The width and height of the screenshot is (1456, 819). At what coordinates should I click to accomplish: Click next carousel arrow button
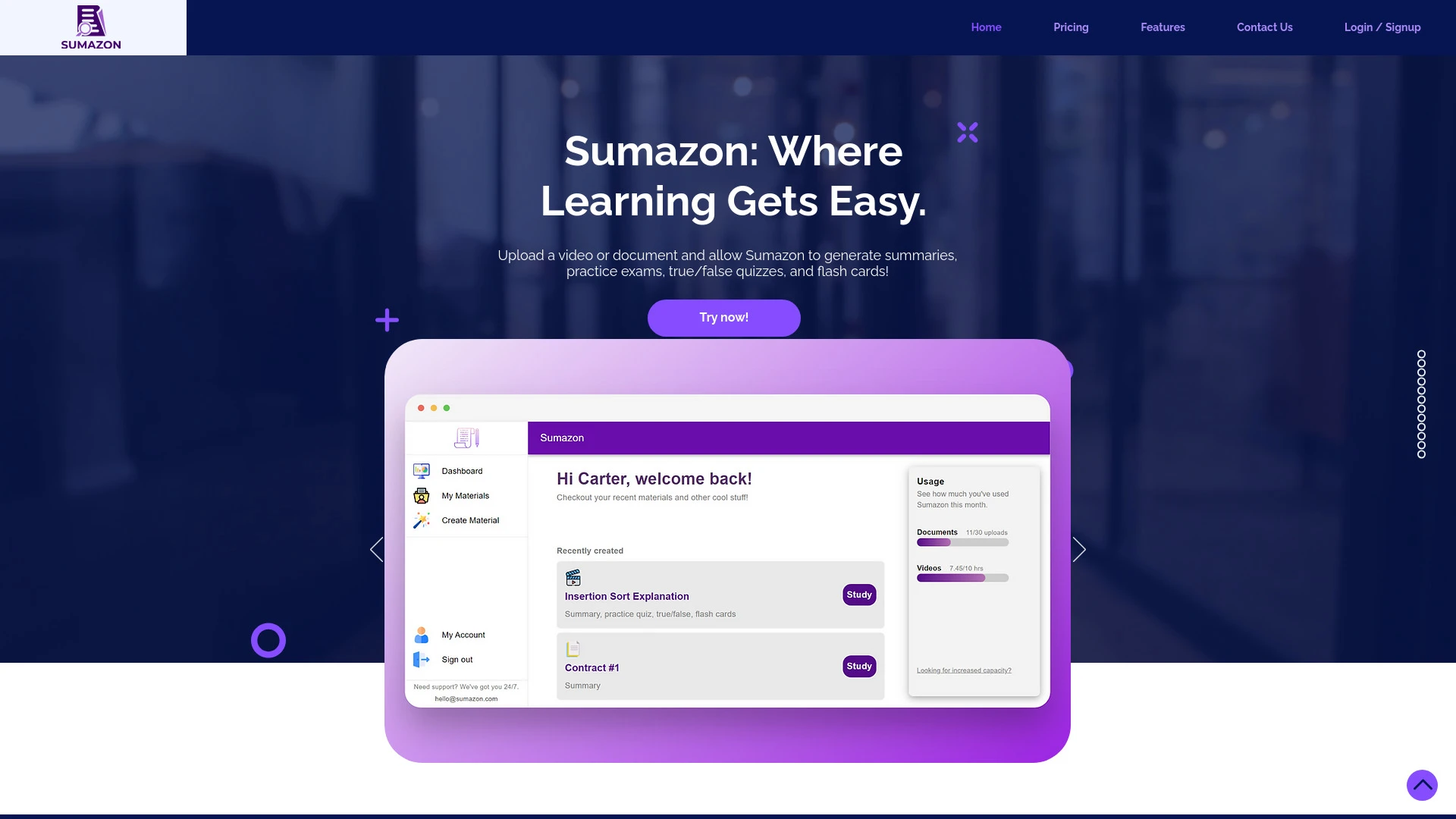1079,550
